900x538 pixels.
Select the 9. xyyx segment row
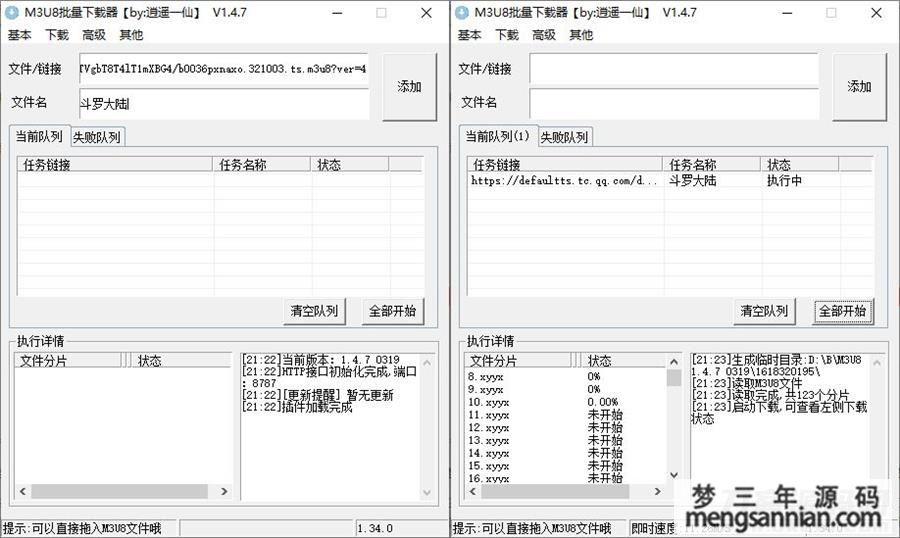coord(565,389)
